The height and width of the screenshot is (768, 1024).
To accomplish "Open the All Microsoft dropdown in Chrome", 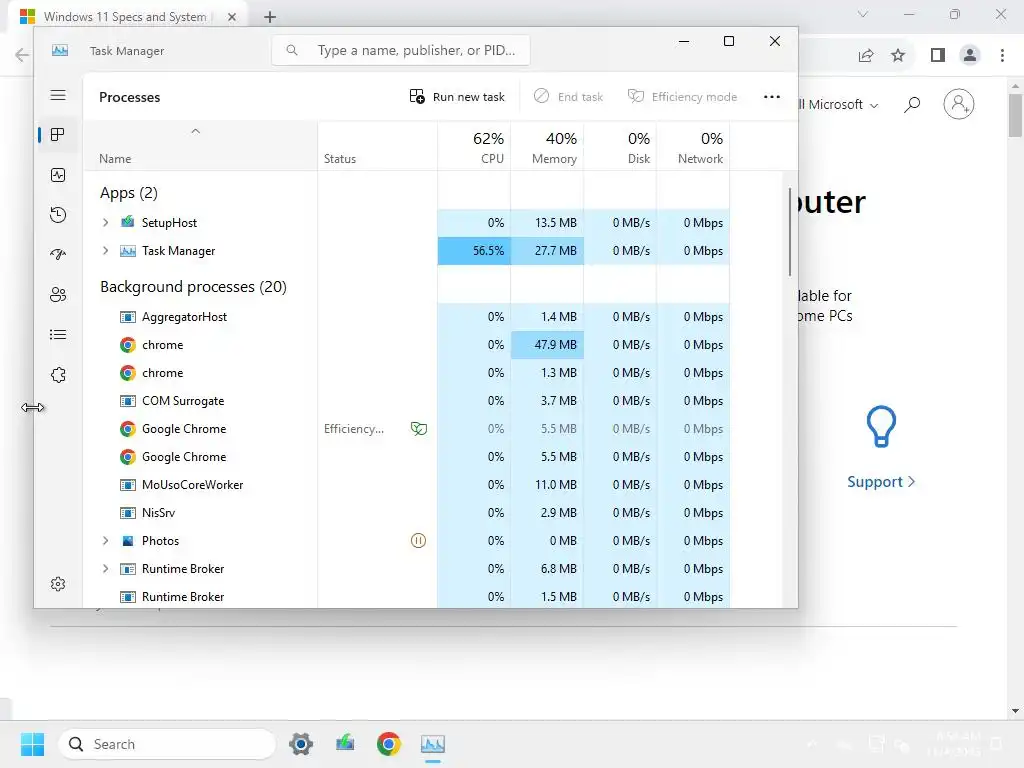I will coord(839,104).
